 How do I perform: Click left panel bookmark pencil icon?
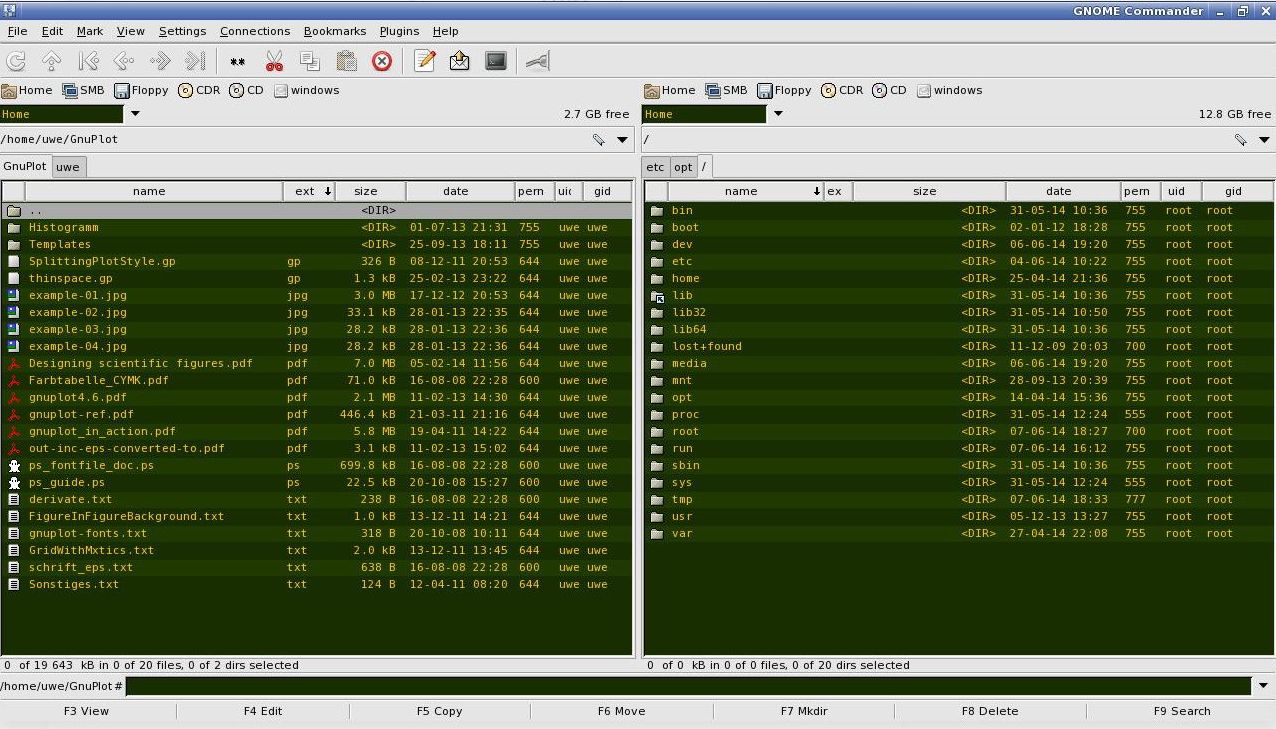click(599, 140)
